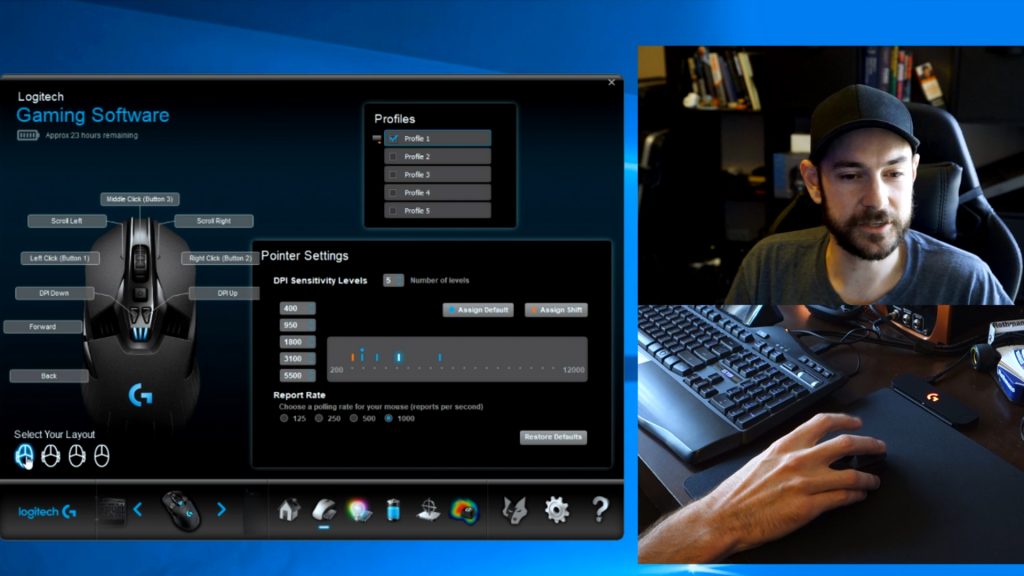Open the lighting settings bulb icon
The image size is (1024, 576).
click(358, 510)
